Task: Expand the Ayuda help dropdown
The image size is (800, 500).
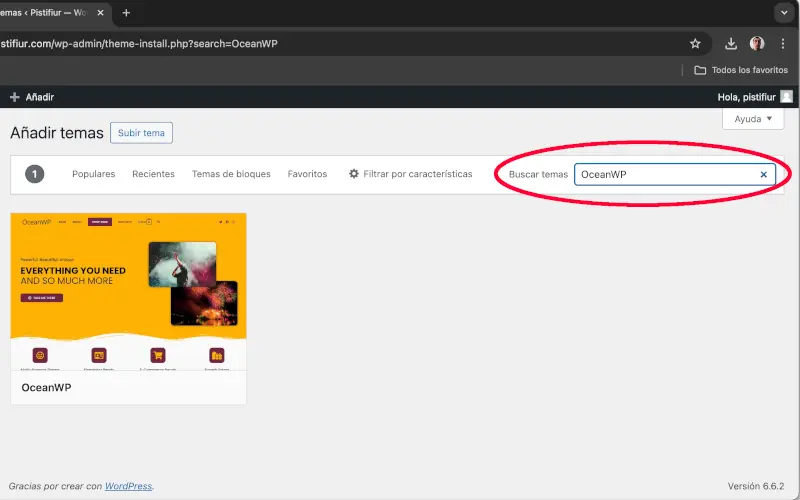Action: click(753, 119)
